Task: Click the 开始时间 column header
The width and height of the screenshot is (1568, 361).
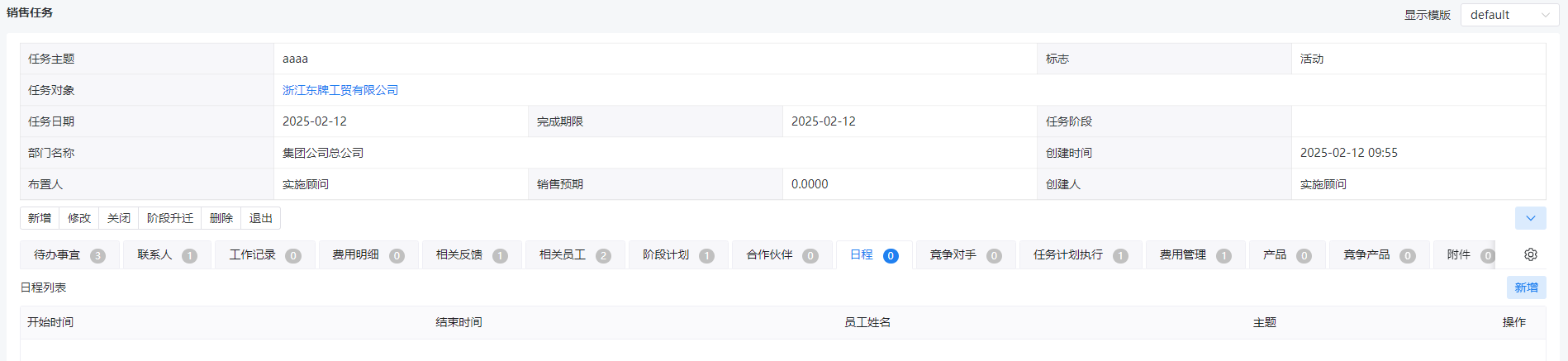Action: click(x=50, y=322)
